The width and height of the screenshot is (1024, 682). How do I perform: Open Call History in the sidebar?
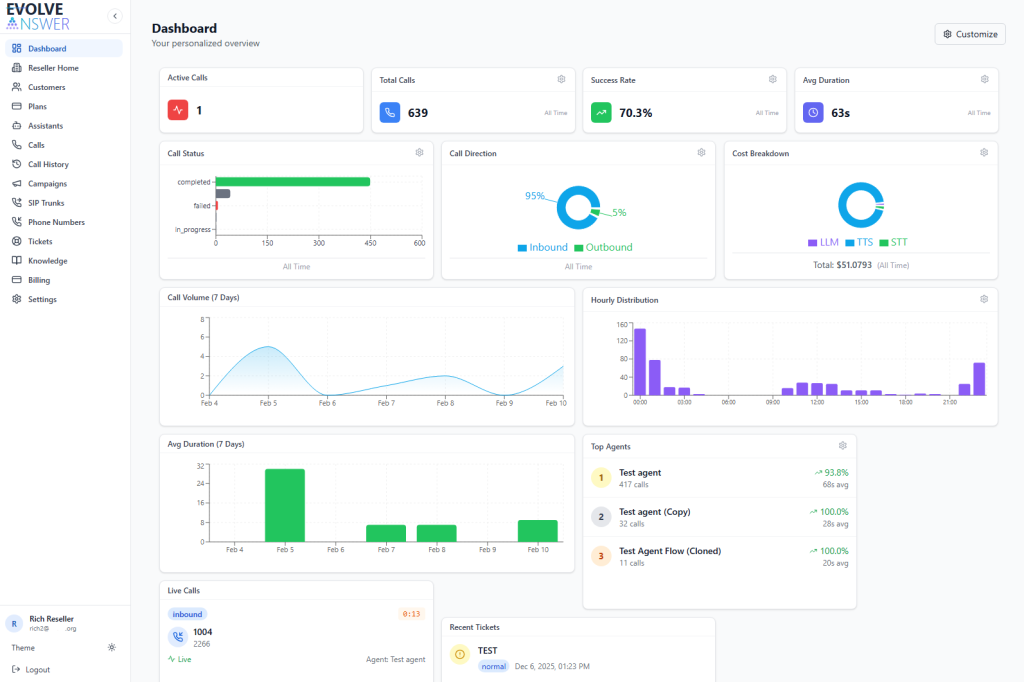pyautogui.click(x=48, y=164)
